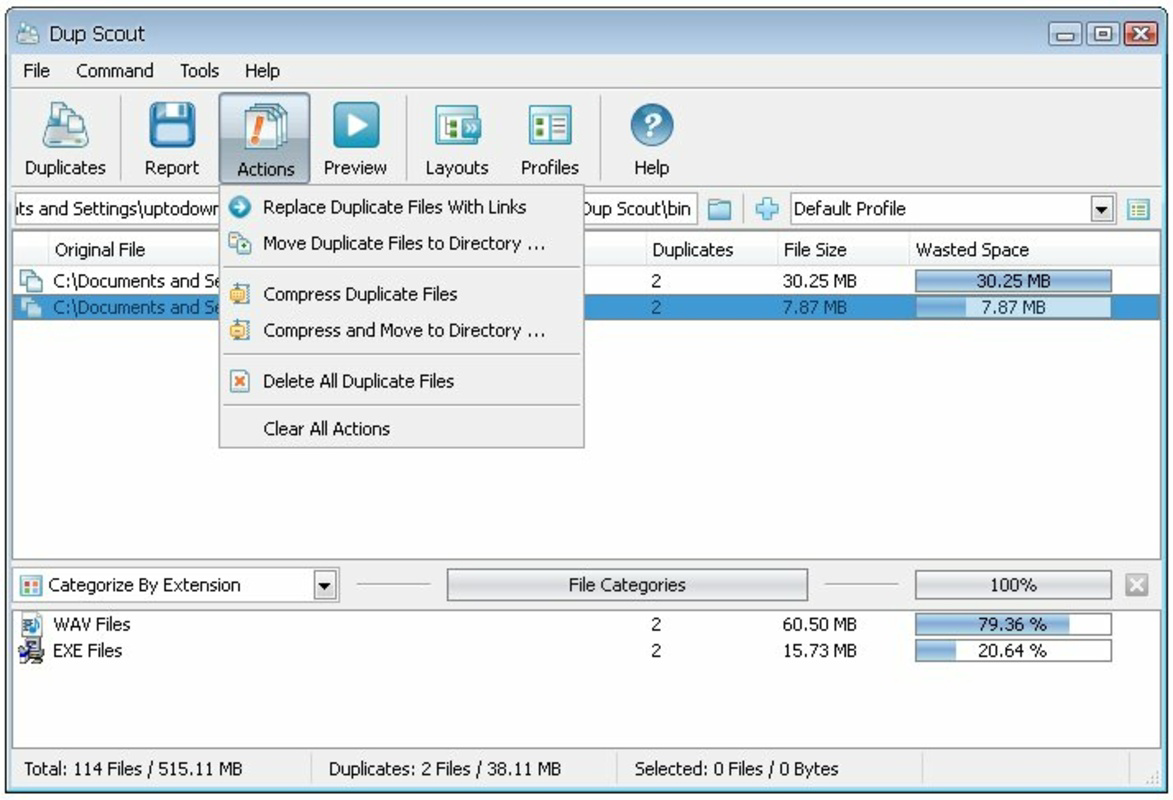Click the gray X button next to 100%
The height and width of the screenshot is (800, 1173).
point(1136,584)
